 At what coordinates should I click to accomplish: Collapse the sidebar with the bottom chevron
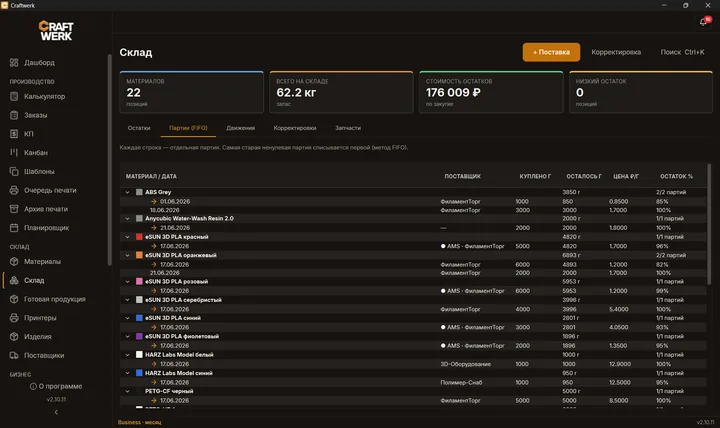(x=56, y=412)
